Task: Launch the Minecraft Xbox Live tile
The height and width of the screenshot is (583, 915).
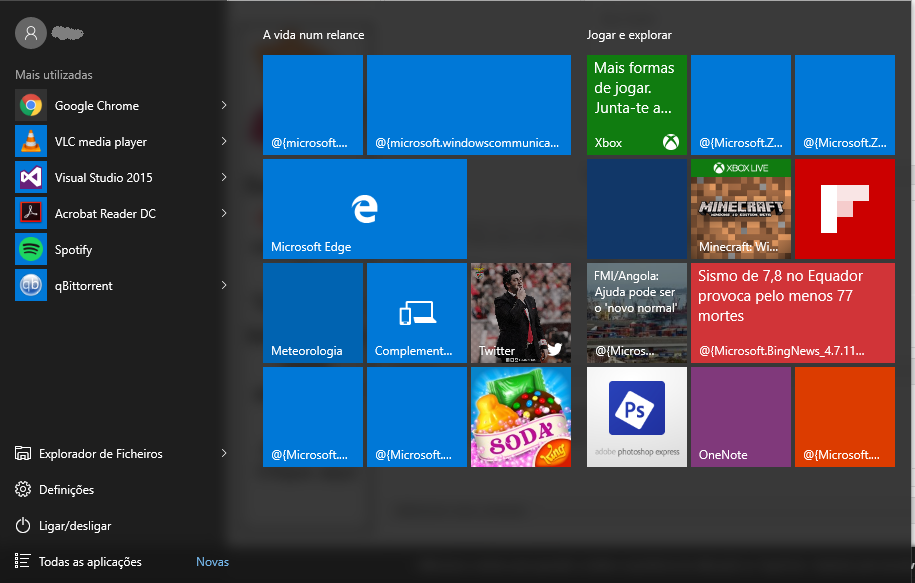Action: click(x=741, y=209)
